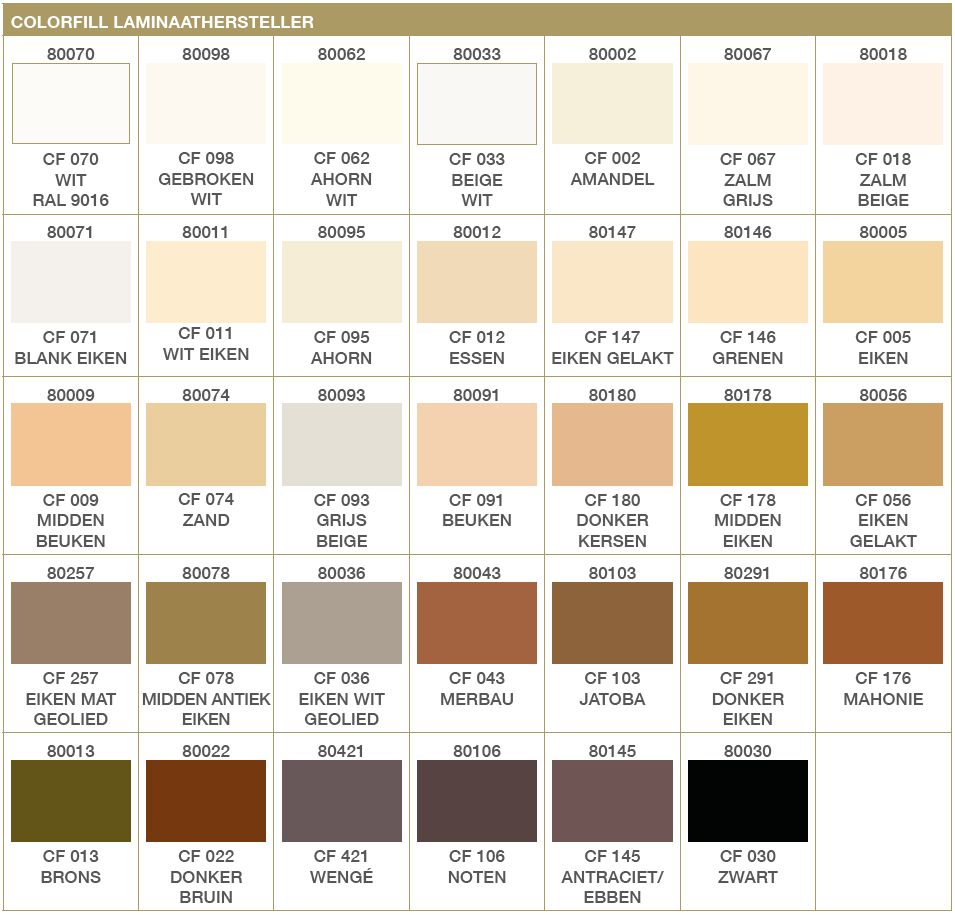The height and width of the screenshot is (915, 955).
Task: Pick the CF 005 Eiken color swatch
Action: [883, 282]
